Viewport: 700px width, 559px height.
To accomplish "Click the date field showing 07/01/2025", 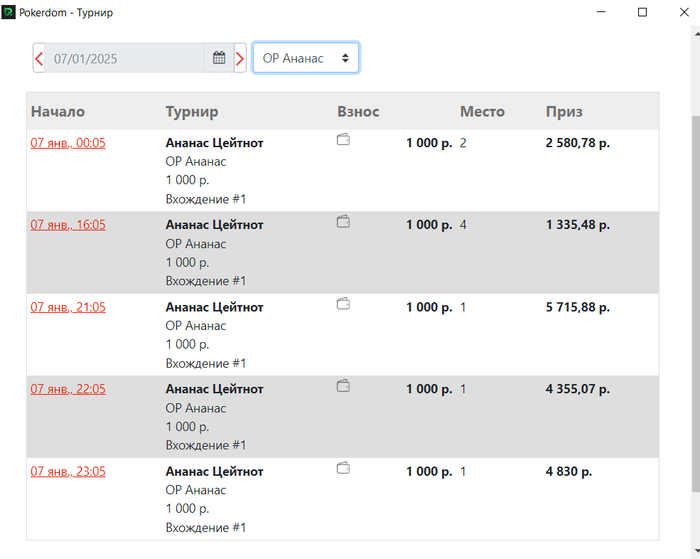I will (x=125, y=58).
